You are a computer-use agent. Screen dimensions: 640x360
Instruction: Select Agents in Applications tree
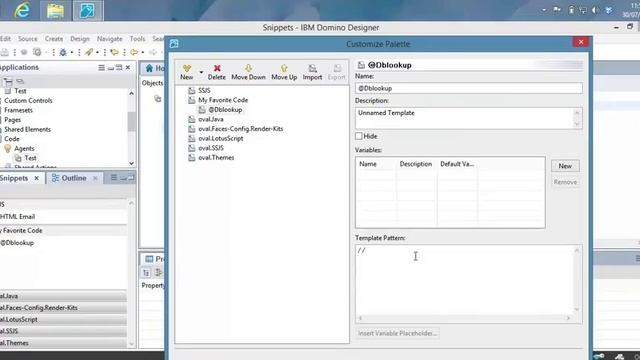pyautogui.click(x=24, y=149)
